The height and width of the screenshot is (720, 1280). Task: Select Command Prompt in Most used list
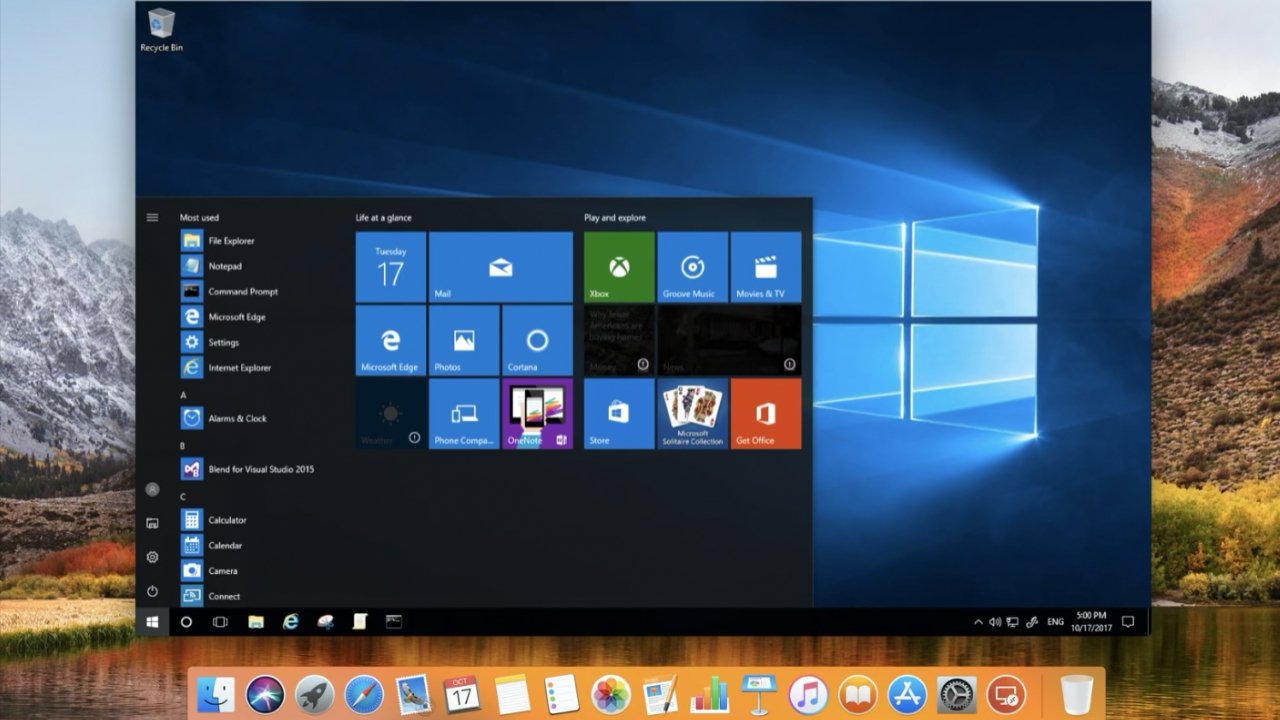243,292
